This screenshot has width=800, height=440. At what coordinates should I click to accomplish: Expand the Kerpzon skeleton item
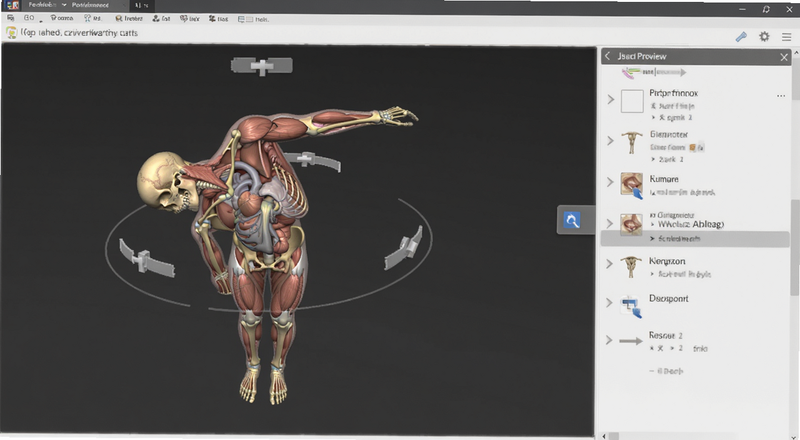[x=609, y=264]
